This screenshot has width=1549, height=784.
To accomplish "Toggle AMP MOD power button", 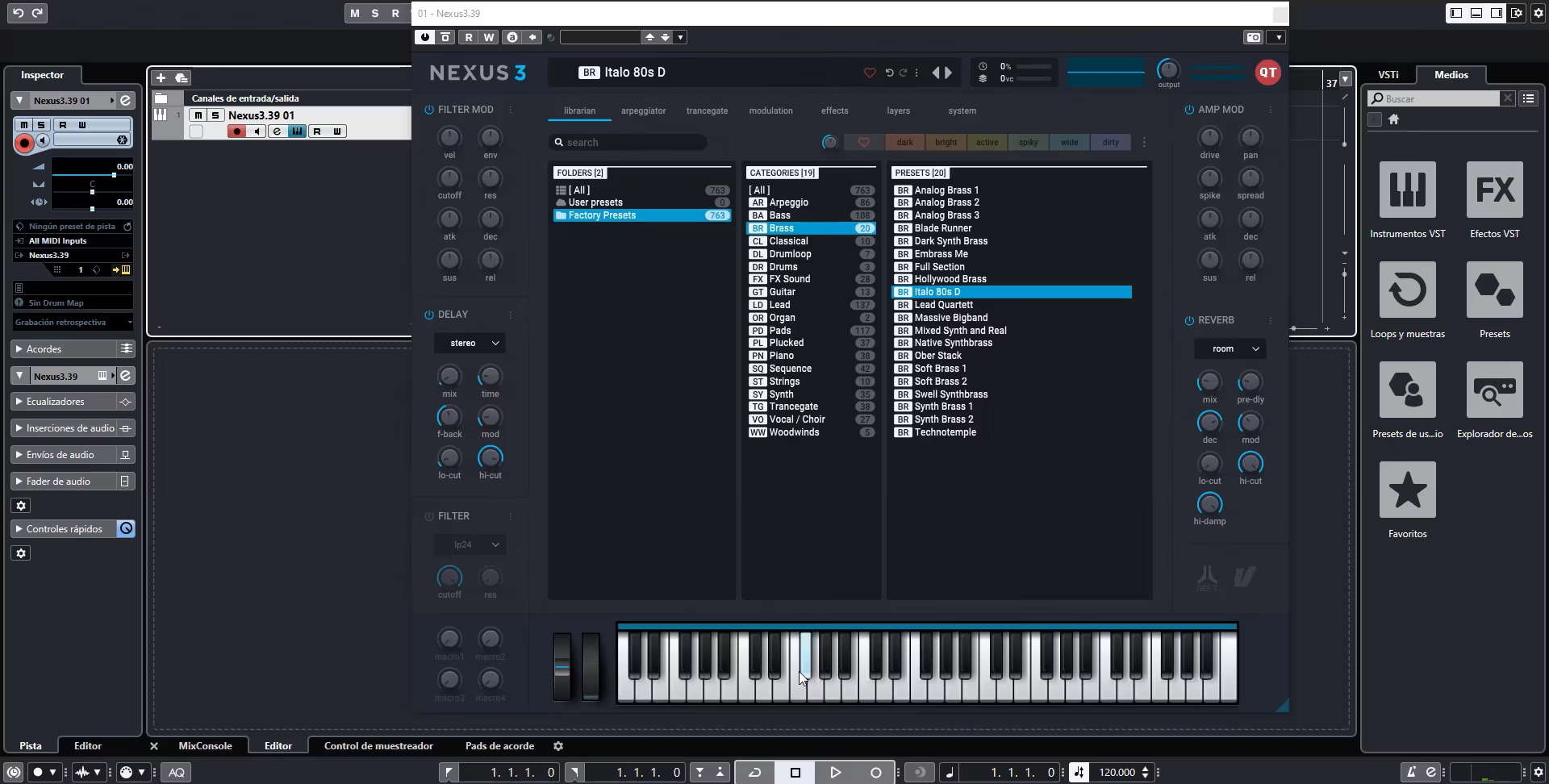I will click(1189, 110).
